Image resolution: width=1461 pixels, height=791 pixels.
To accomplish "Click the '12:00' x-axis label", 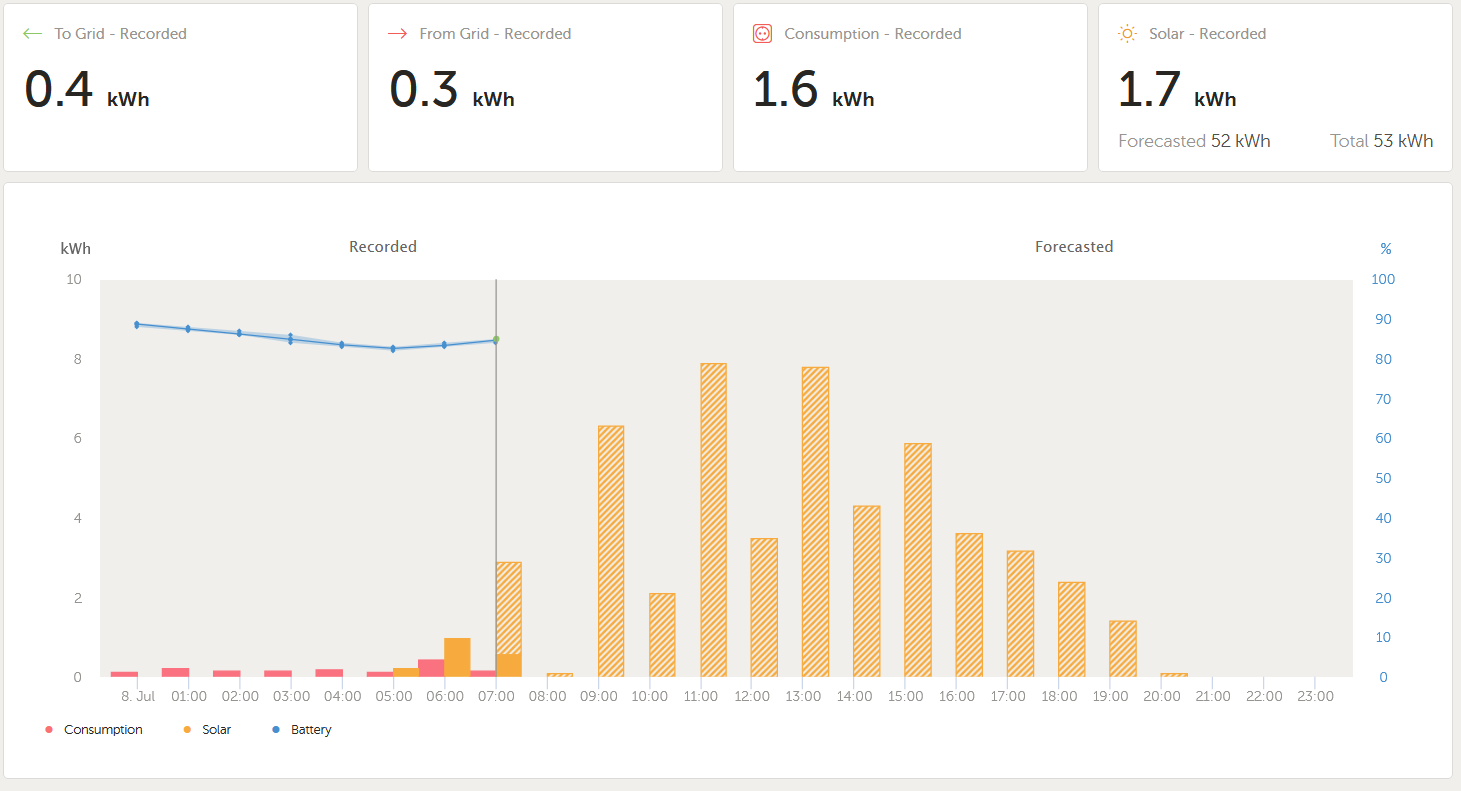I will click(x=752, y=696).
